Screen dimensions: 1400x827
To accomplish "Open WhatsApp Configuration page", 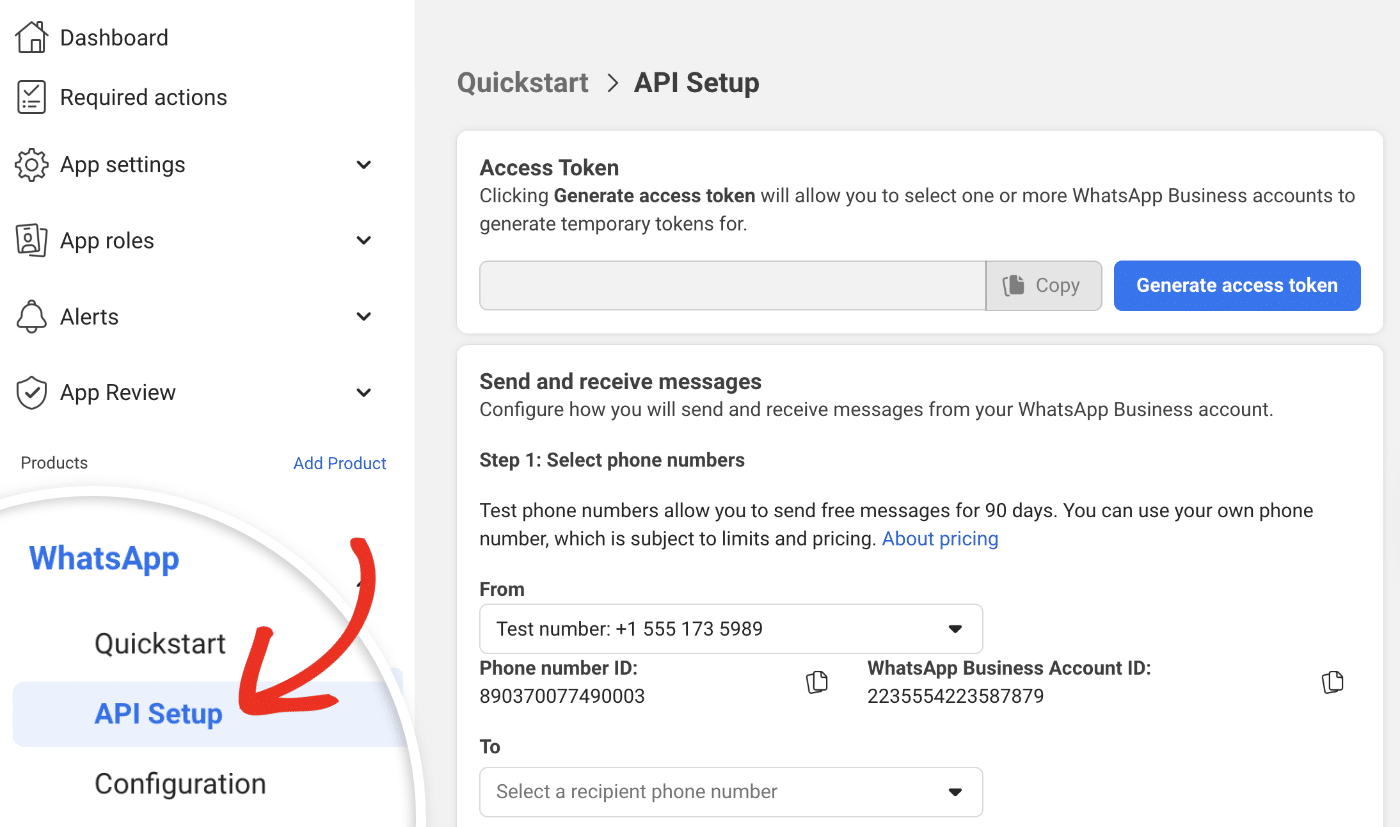I will coord(180,784).
